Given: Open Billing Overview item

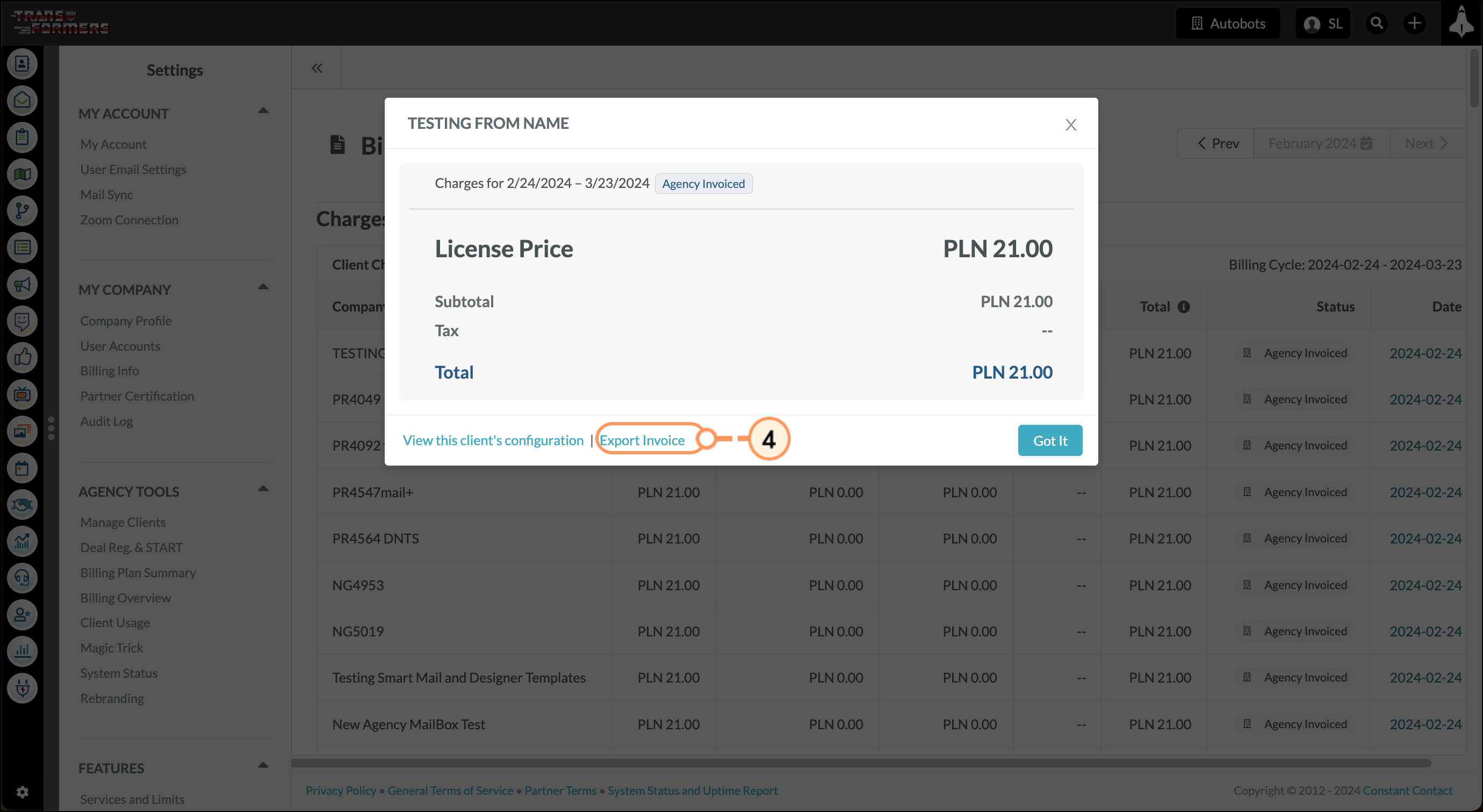Looking at the screenshot, I should click(x=126, y=598).
